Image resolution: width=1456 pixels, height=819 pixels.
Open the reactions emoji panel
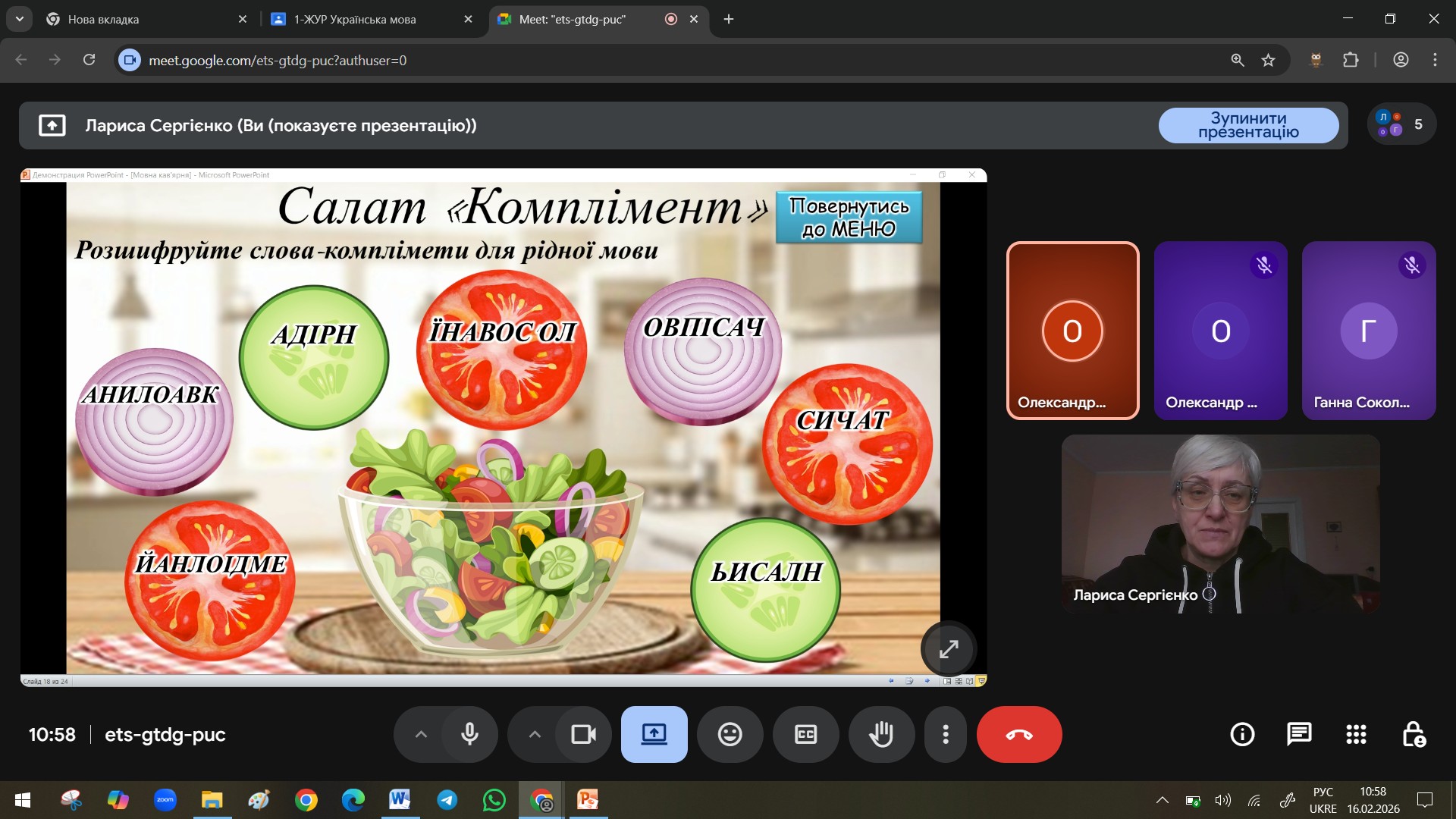[730, 734]
